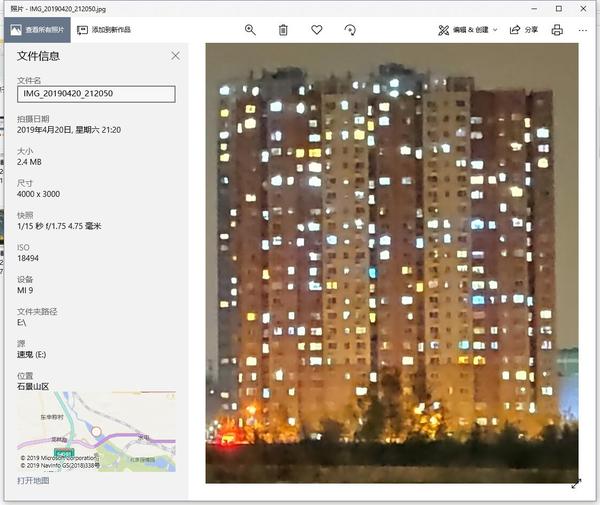This screenshot has height=505, width=600.
Task: Print the photo using the printer icon
Action: pos(557,30)
